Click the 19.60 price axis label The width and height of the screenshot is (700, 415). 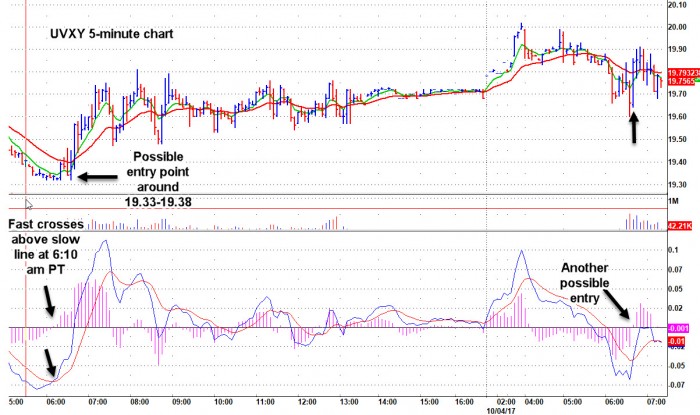tap(677, 117)
